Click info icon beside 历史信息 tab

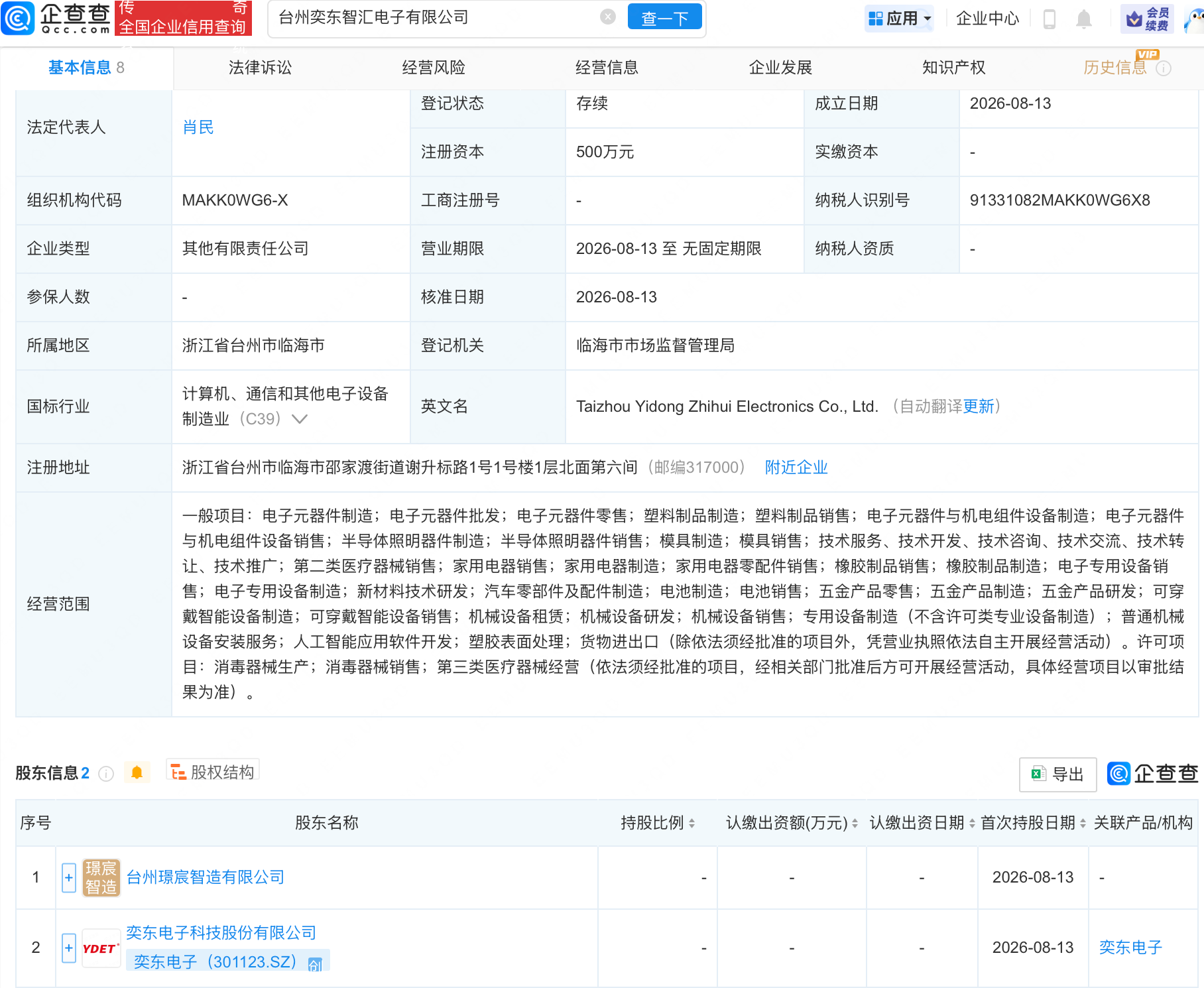pos(1164,68)
